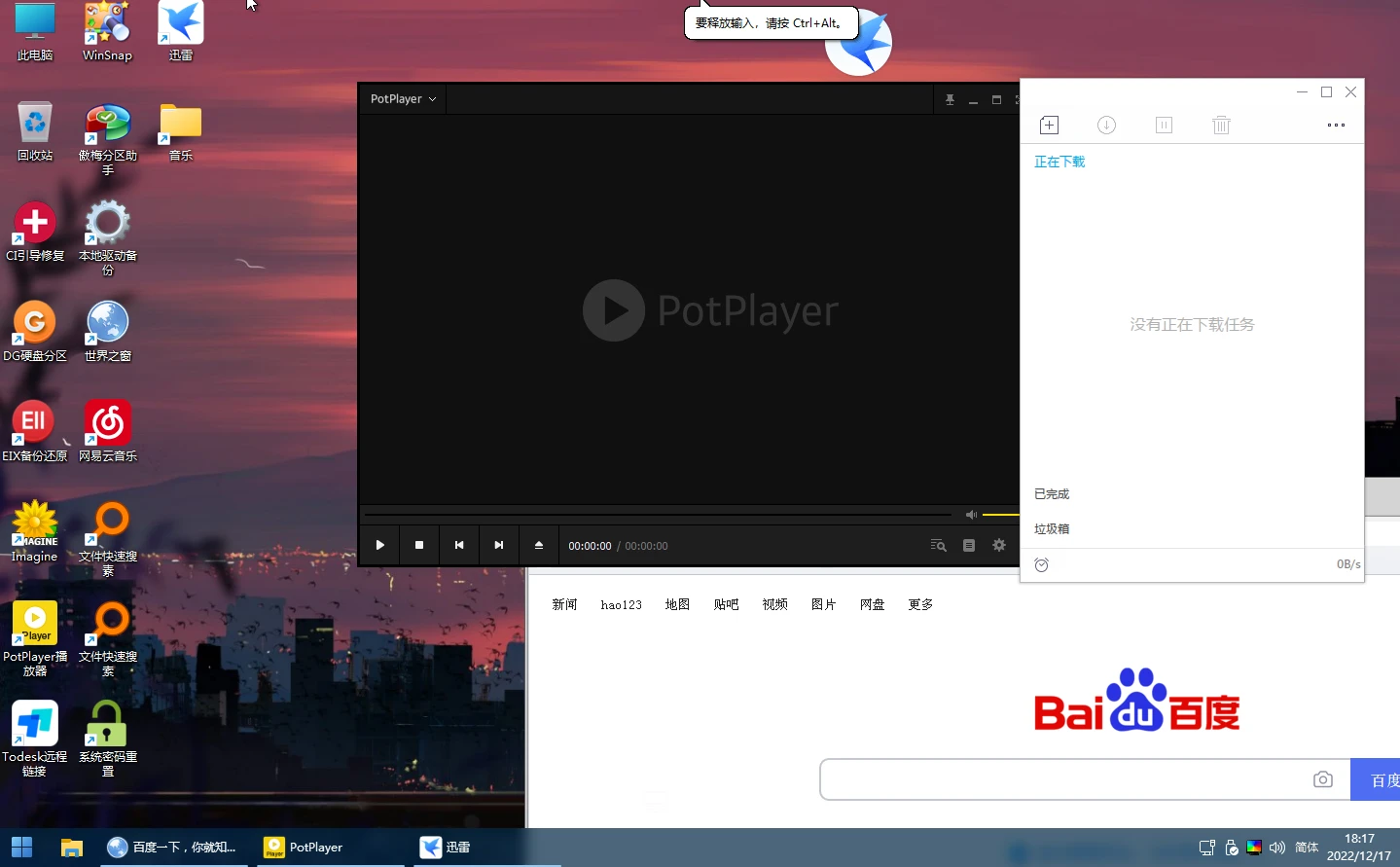The width and height of the screenshot is (1400, 867).
Task: Select the Imagine desktop icon
Action: [35, 531]
